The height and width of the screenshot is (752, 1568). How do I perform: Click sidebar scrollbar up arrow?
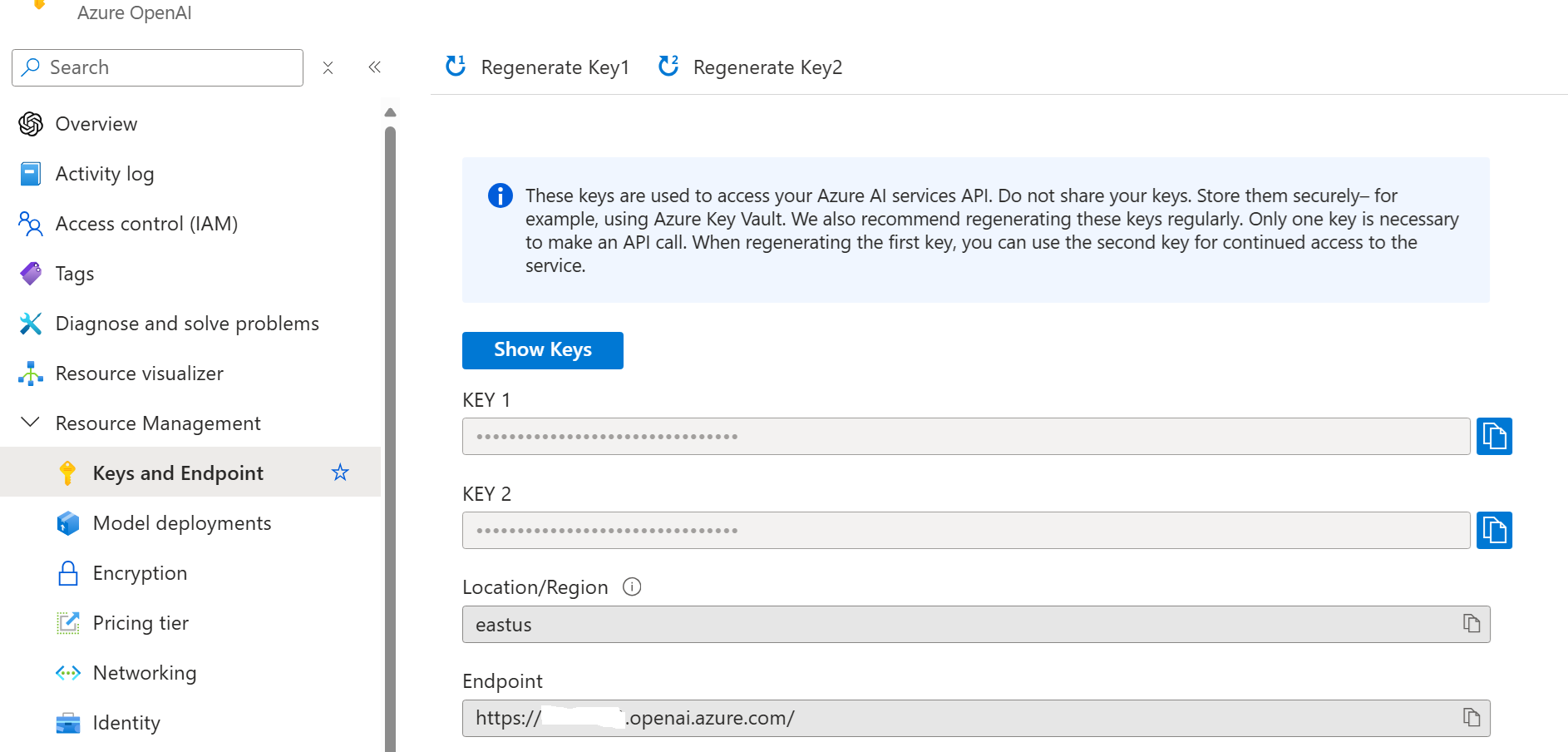391,112
